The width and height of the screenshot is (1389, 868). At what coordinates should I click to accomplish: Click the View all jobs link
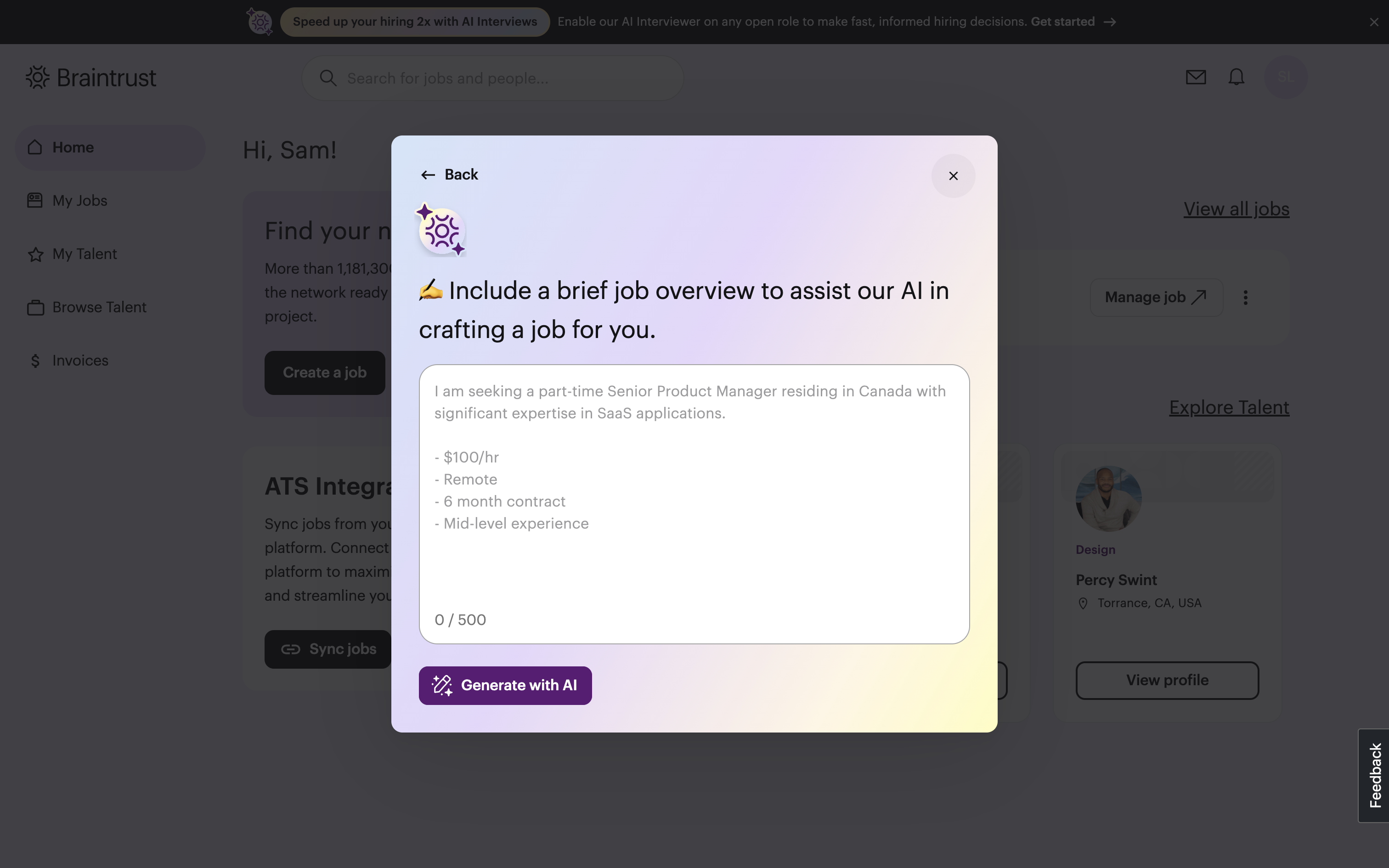1237,209
